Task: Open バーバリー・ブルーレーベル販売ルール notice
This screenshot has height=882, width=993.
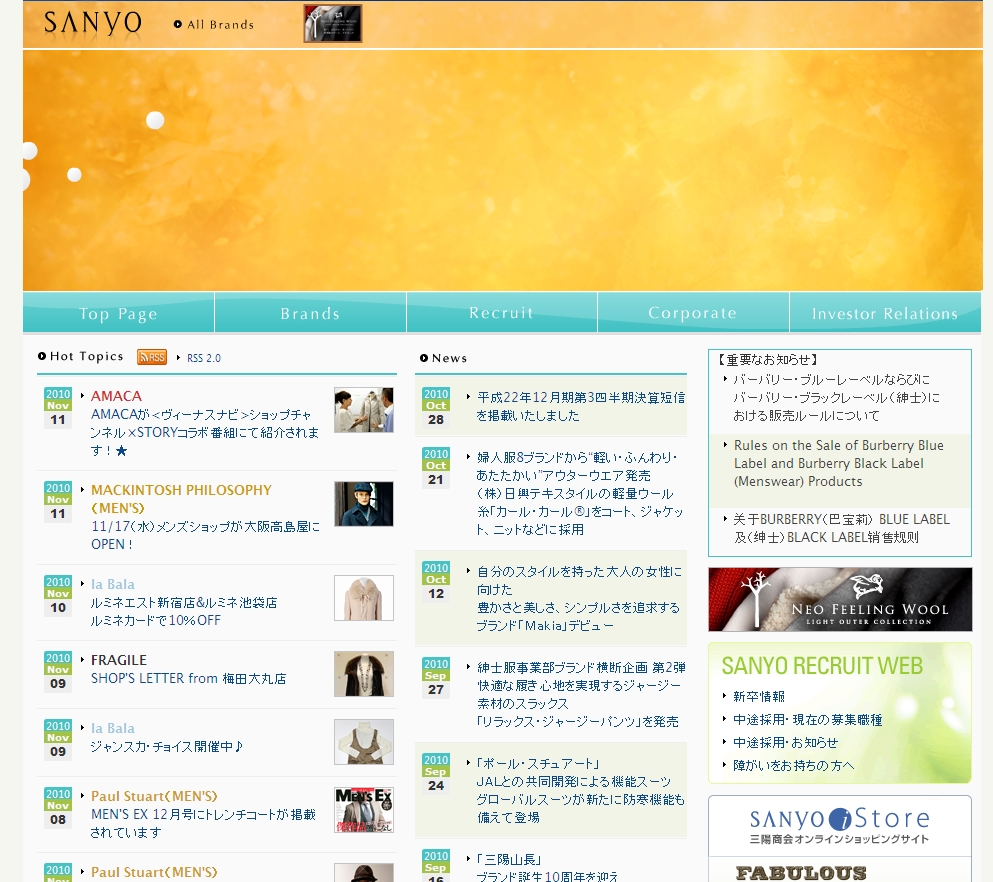Action: (836, 398)
